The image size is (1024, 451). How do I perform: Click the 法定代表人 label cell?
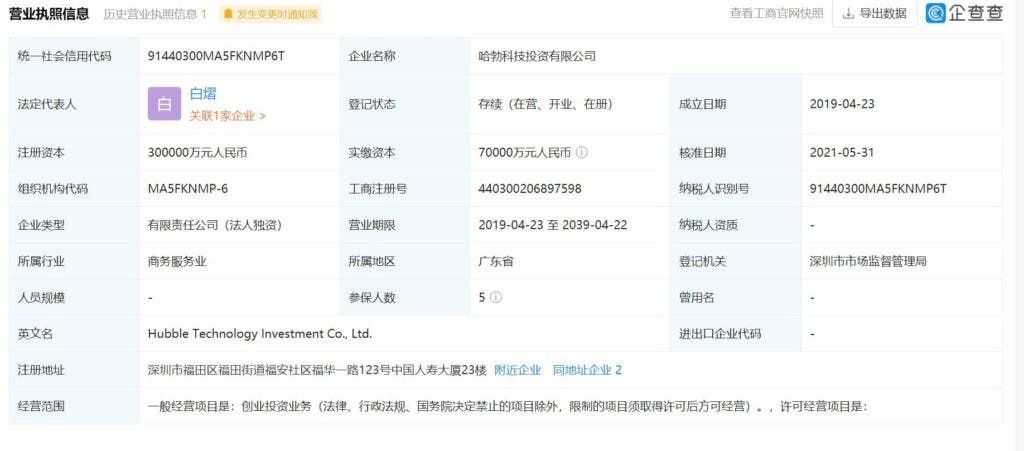tap(74, 104)
